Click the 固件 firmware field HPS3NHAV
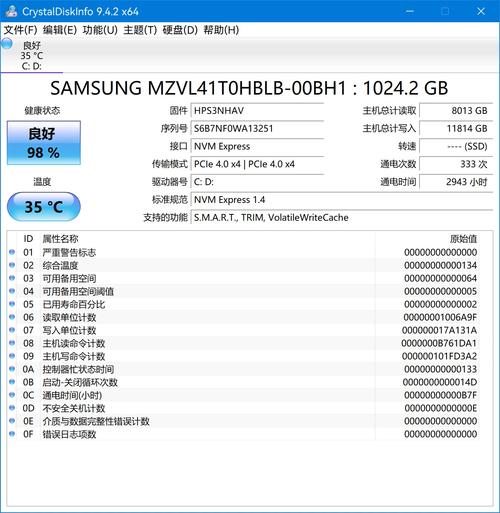 [257, 111]
